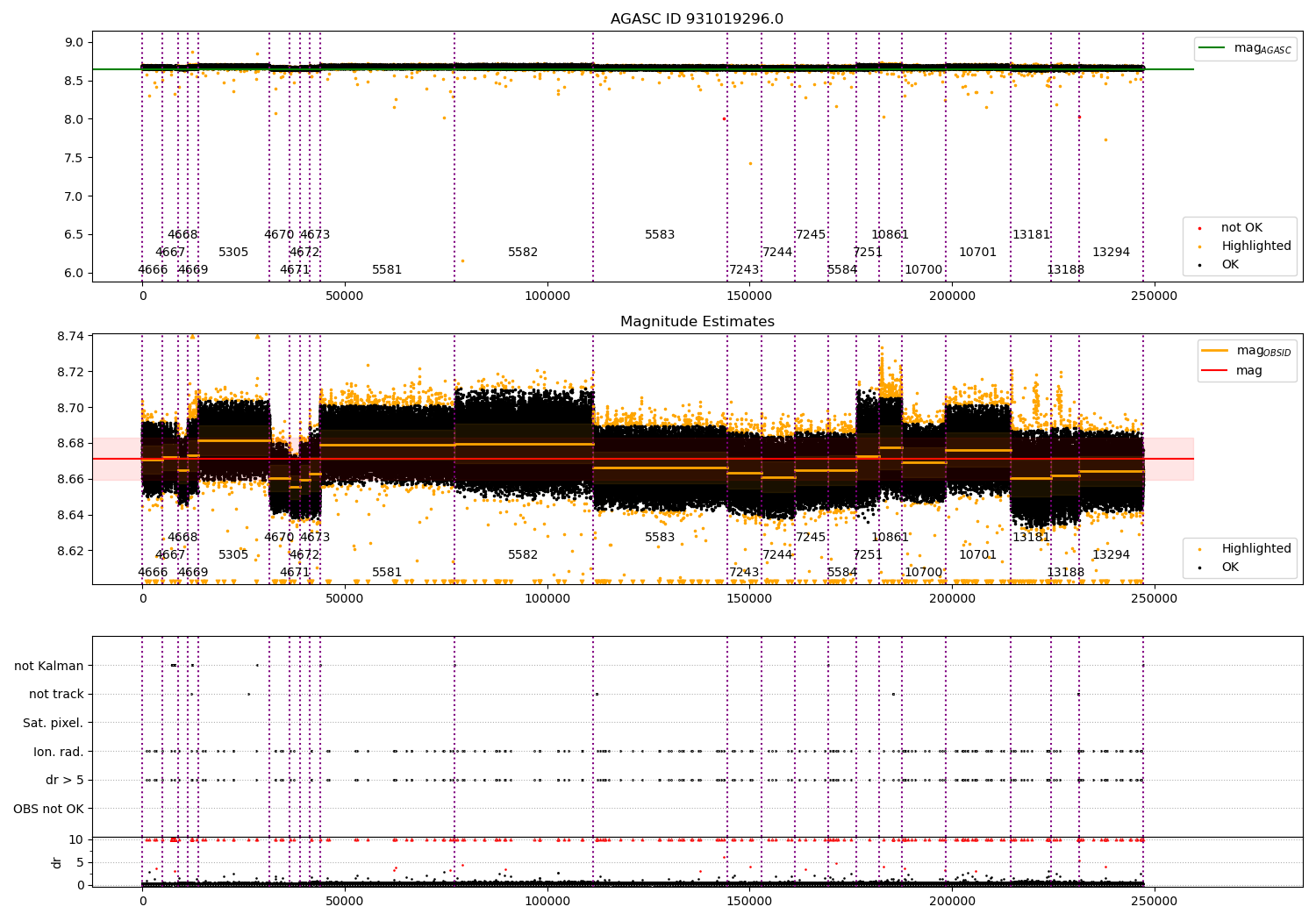Viewport: 1316px width, 921px height.
Task: Click the red 'mag' legend entry
Action: pyautogui.click(x=1232, y=371)
